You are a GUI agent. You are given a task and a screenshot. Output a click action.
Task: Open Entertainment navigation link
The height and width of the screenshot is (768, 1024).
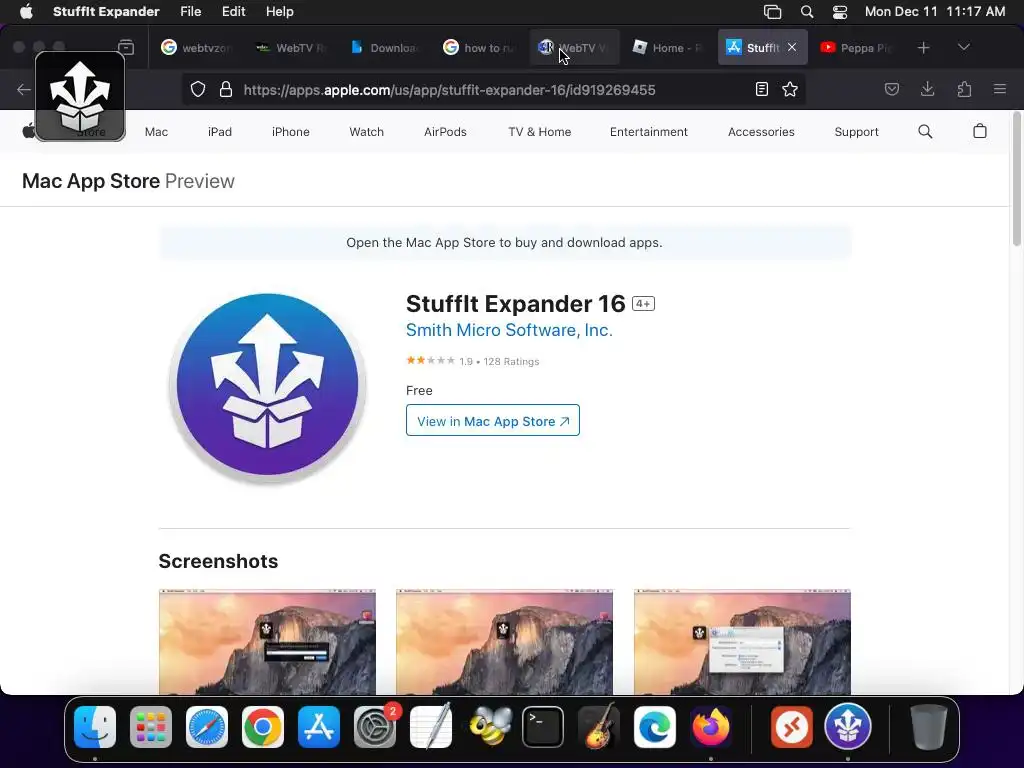[x=648, y=131]
